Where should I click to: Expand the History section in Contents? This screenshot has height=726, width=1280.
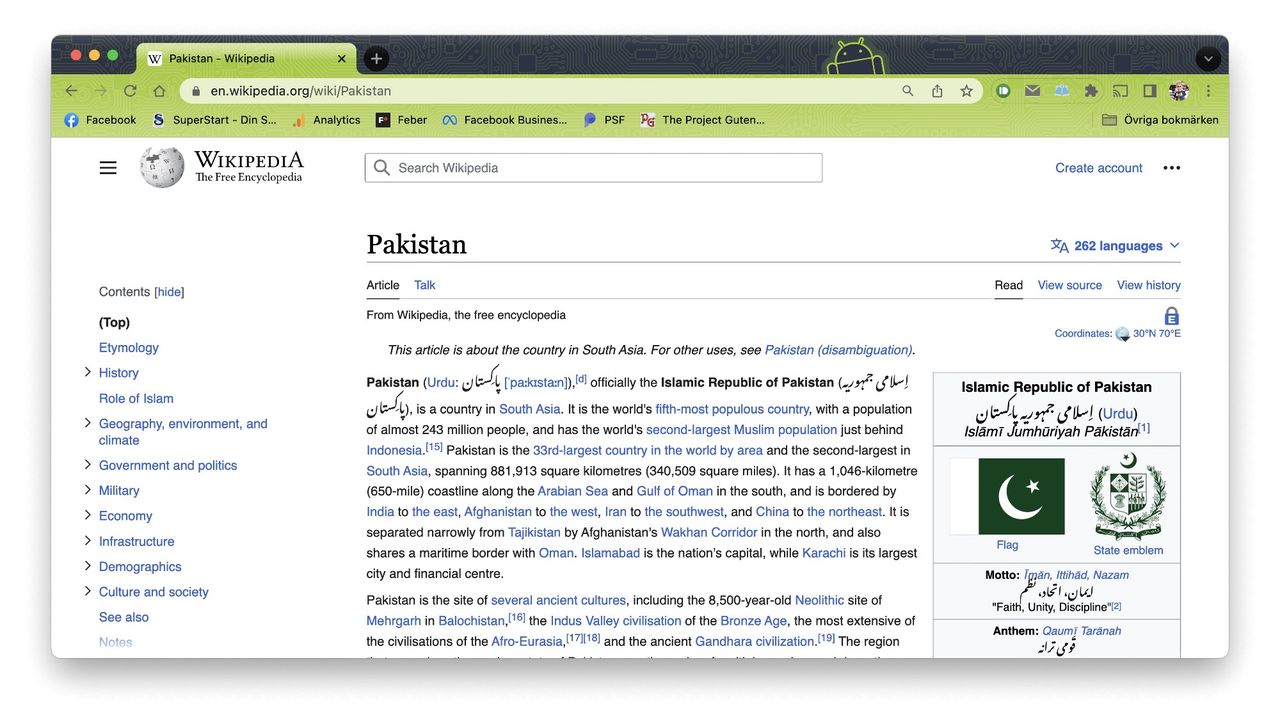[x=88, y=372]
